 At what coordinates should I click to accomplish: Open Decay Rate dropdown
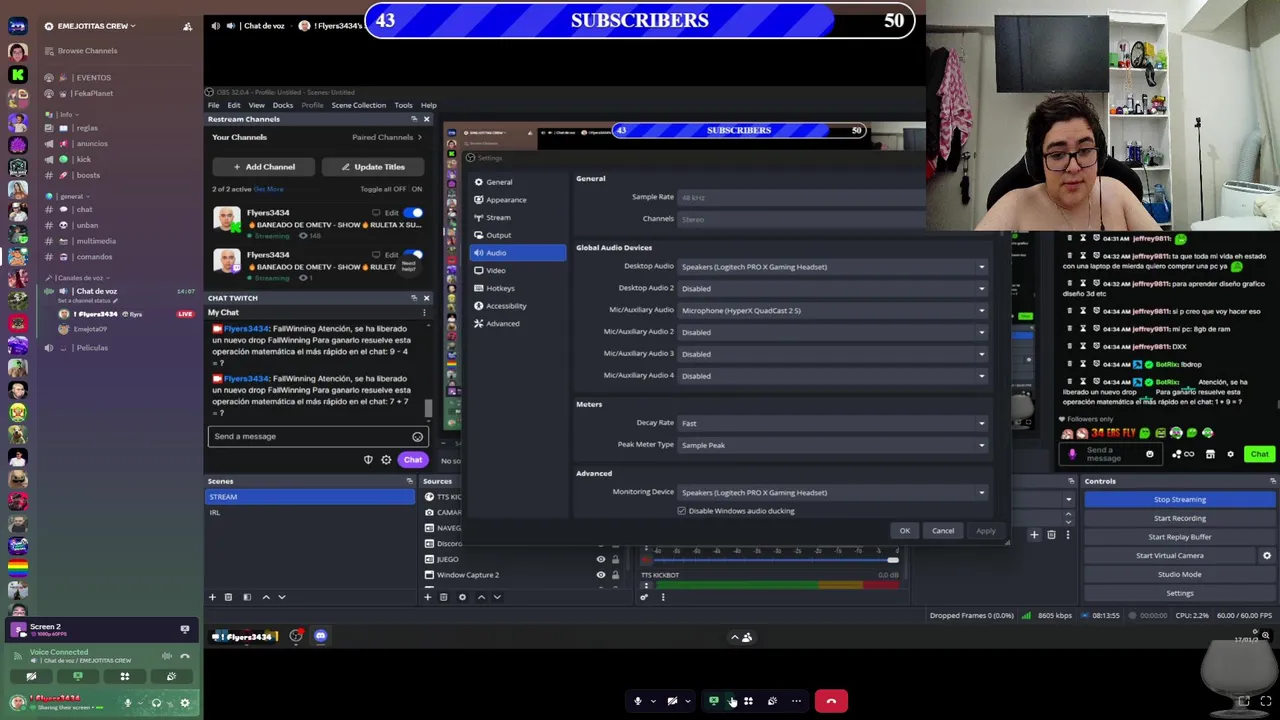point(833,423)
